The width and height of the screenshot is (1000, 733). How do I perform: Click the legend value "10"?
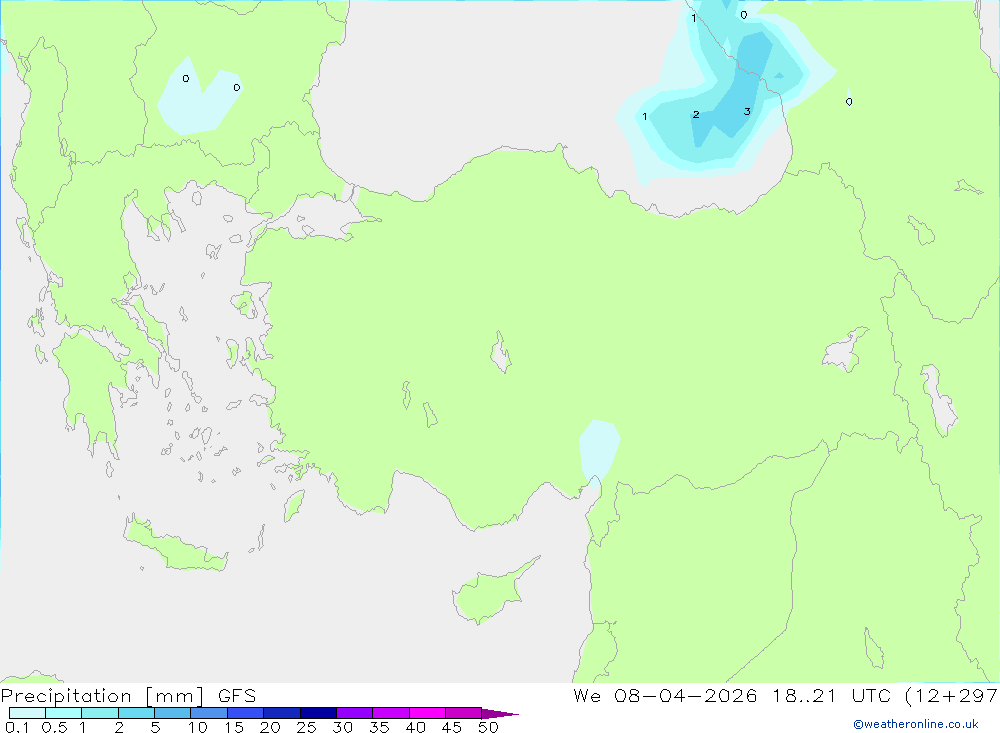[197, 727]
